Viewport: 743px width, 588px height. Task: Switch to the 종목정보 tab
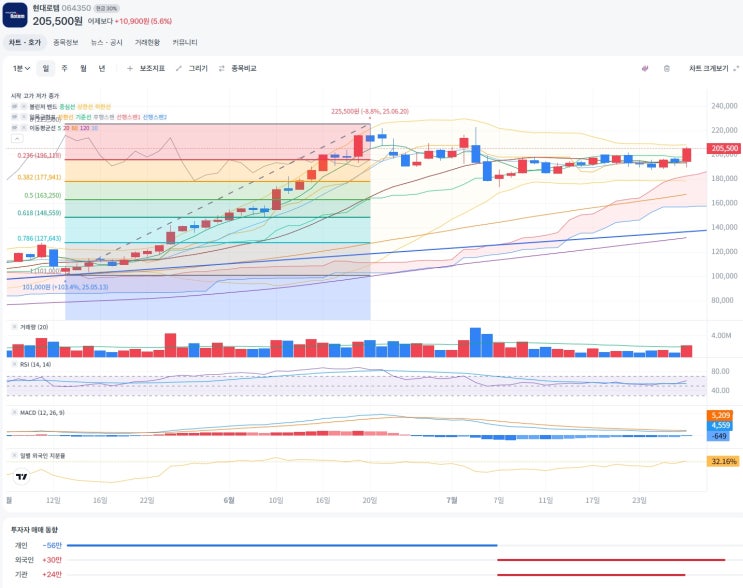[65, 42]
